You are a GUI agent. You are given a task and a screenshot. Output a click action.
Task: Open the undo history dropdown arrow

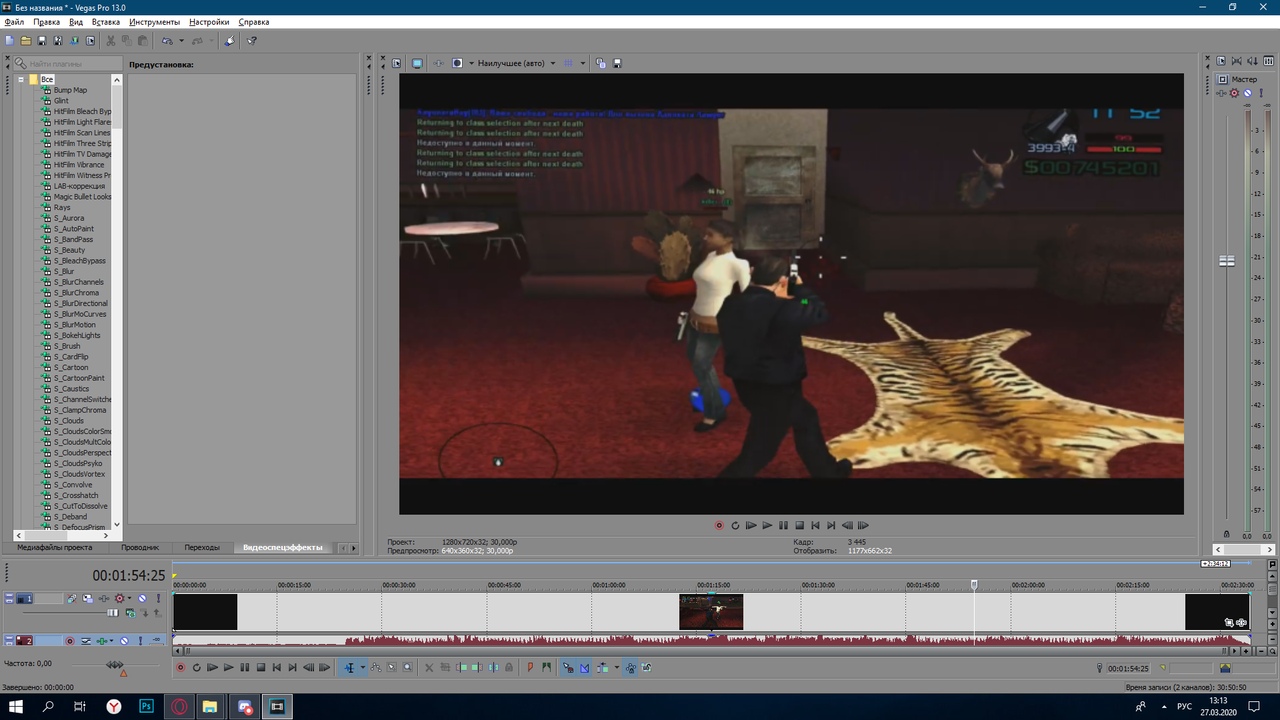(181, 41)
